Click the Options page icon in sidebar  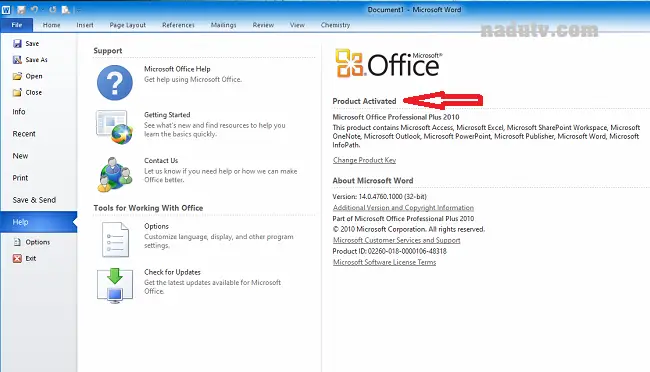pyautogui.click(x=17, y=242)
